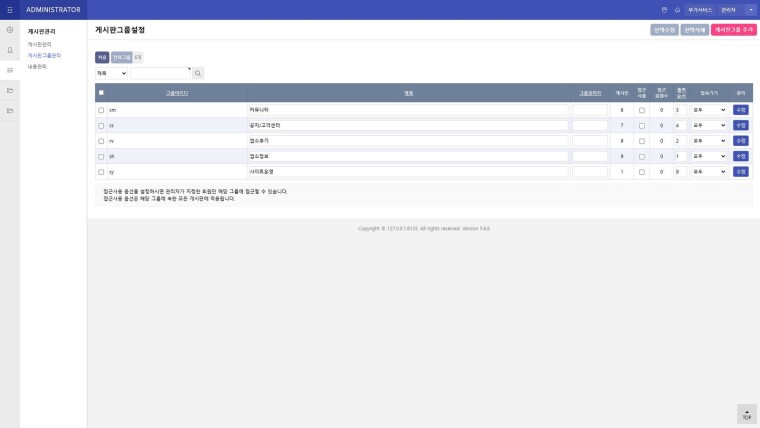Screen dimensions: 760x428
Task: Enable access-use checkbox in 사이트운영 row
Action: tap(642, 172)
